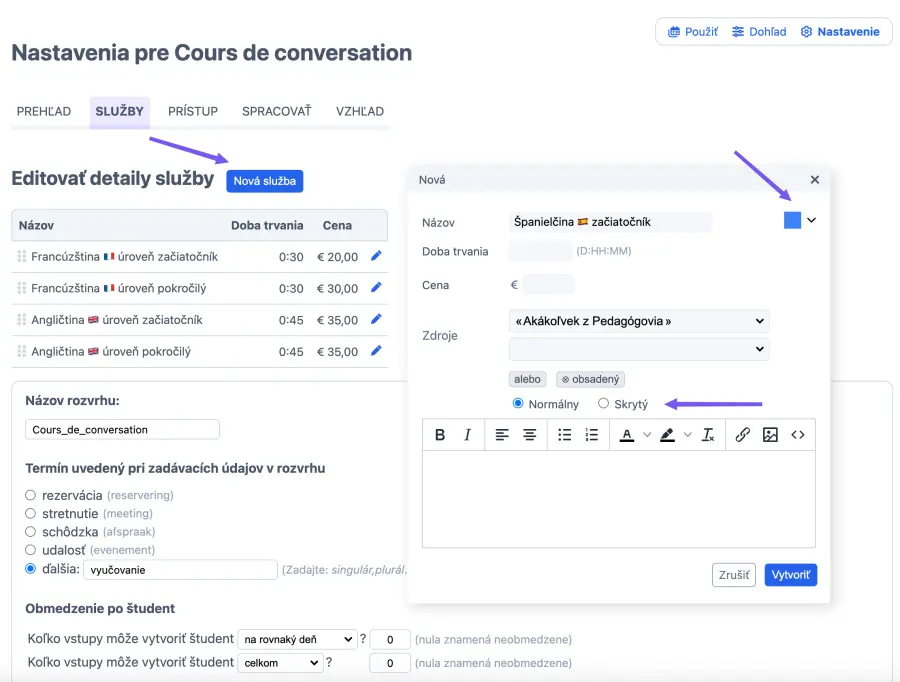Edit the Francúzština začiatočník service pencil
This screenshot has height=682, width=900.
(x=376, y=257)
